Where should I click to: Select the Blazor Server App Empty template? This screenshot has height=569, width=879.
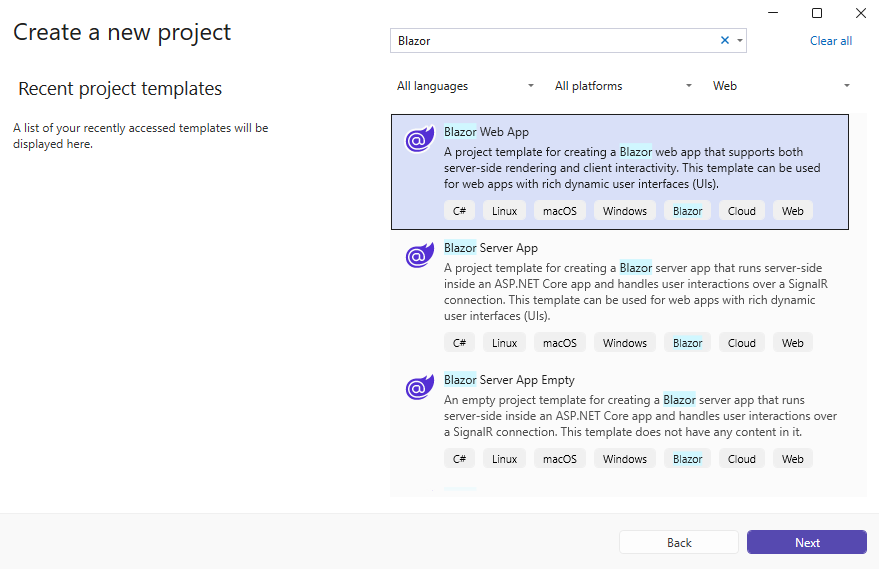coord(619,420)
